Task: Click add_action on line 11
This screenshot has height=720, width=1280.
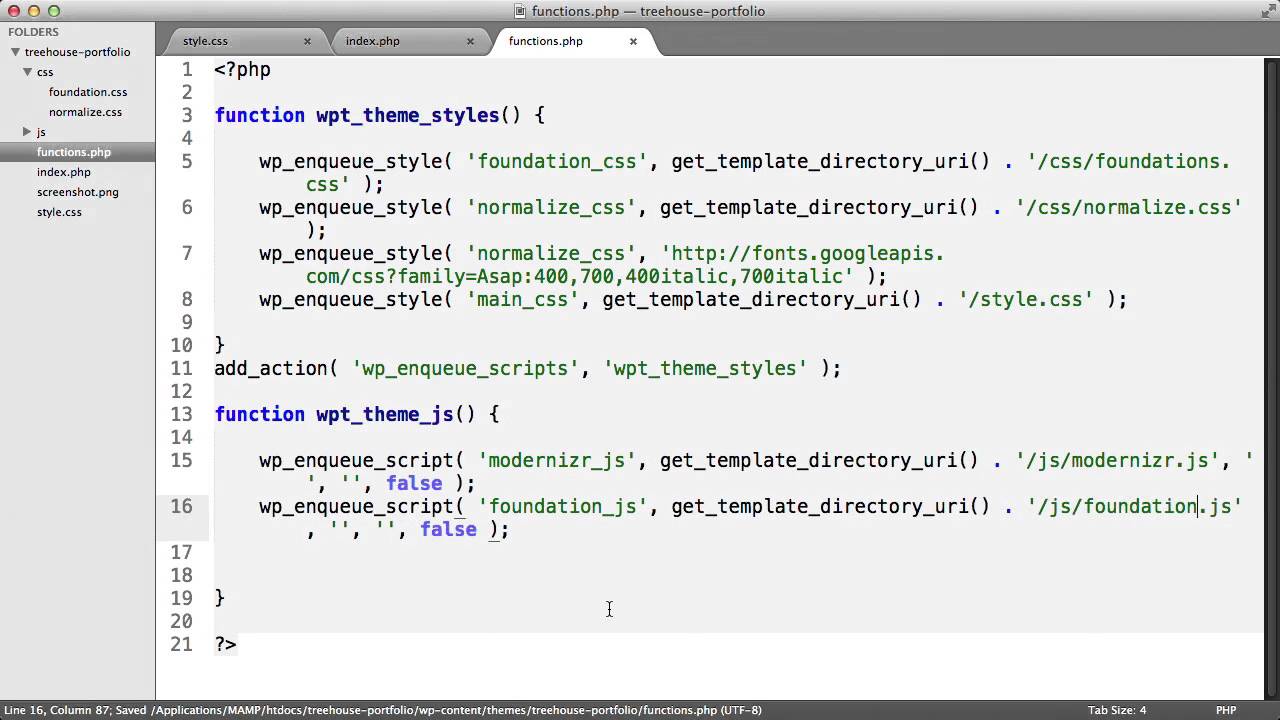Action: coord(271,368)
